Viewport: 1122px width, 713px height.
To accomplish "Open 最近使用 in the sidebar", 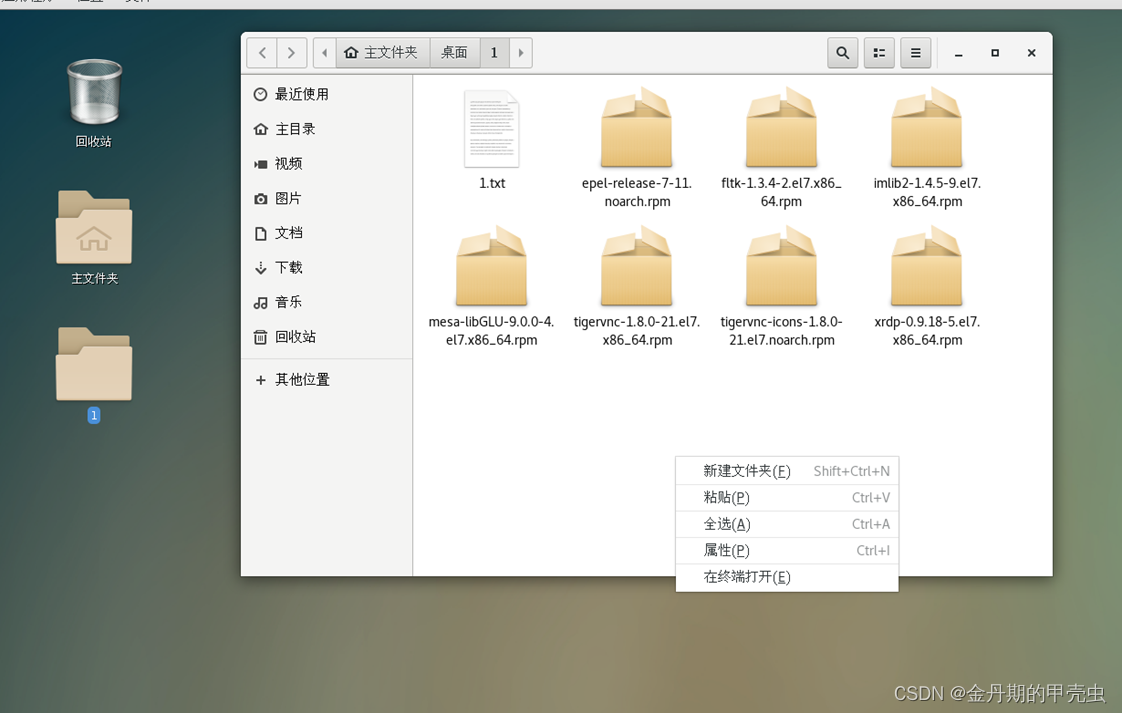I will (326, 94).
